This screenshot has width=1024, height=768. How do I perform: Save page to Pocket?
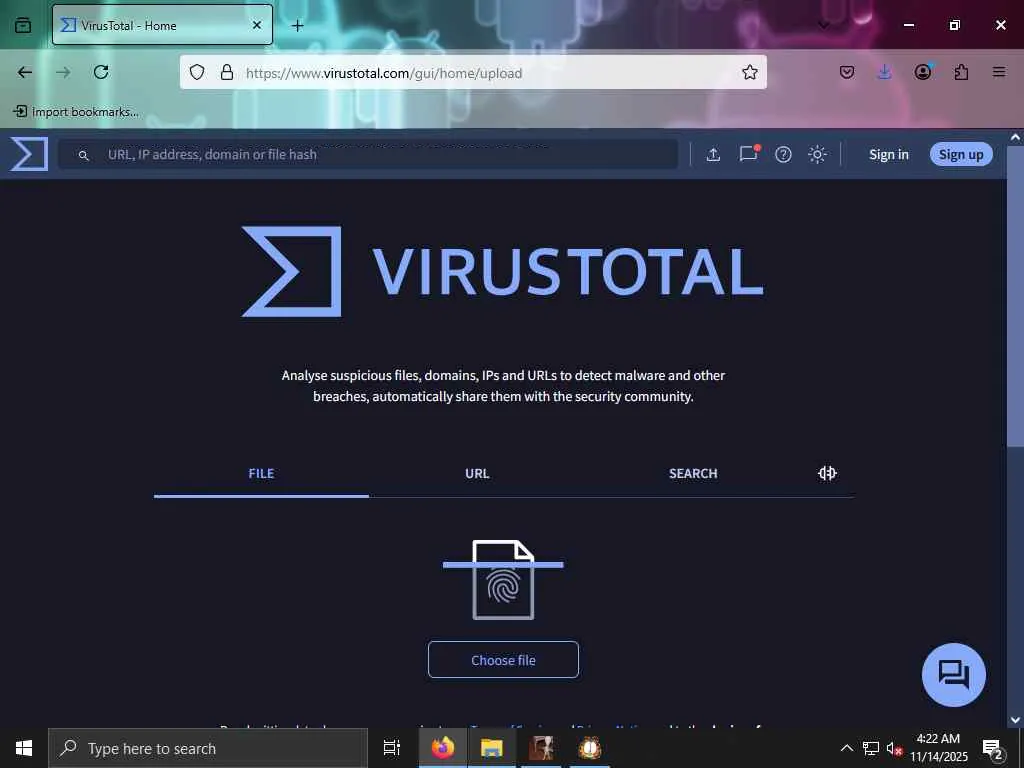coord(846,72)
